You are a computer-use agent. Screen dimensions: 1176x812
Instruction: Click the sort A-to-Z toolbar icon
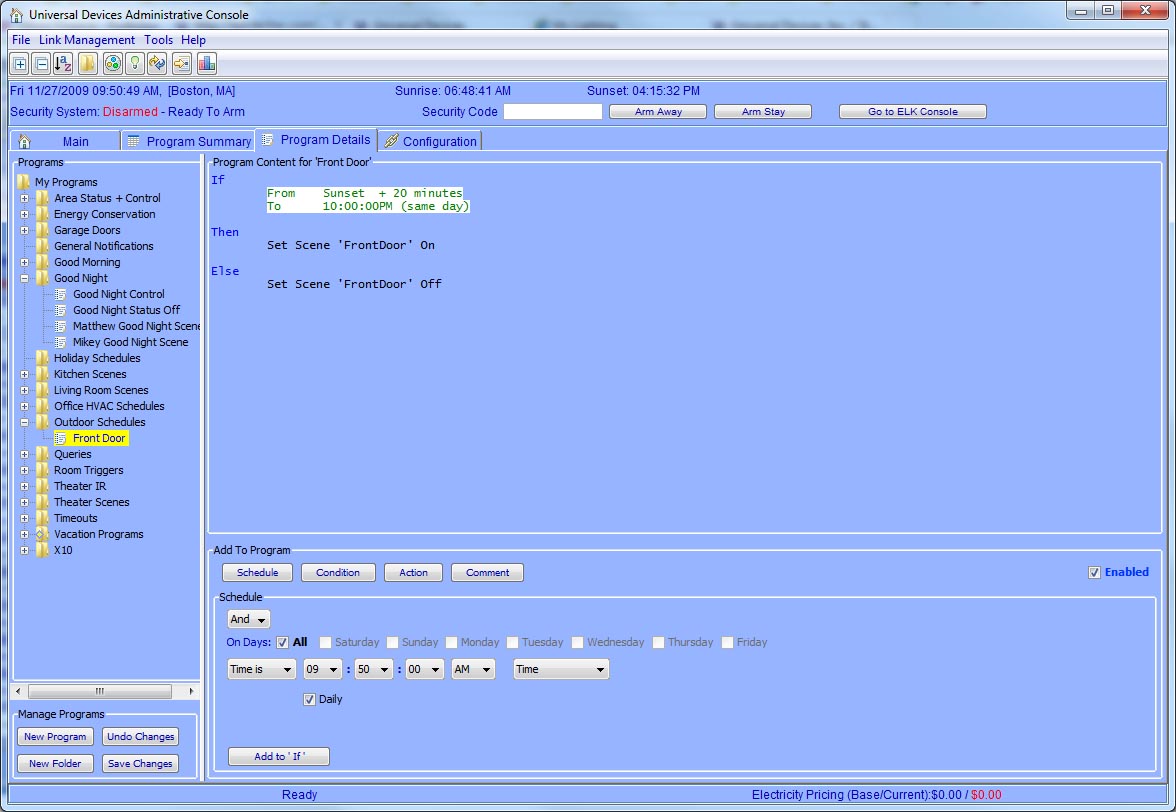tap(63, 64)
